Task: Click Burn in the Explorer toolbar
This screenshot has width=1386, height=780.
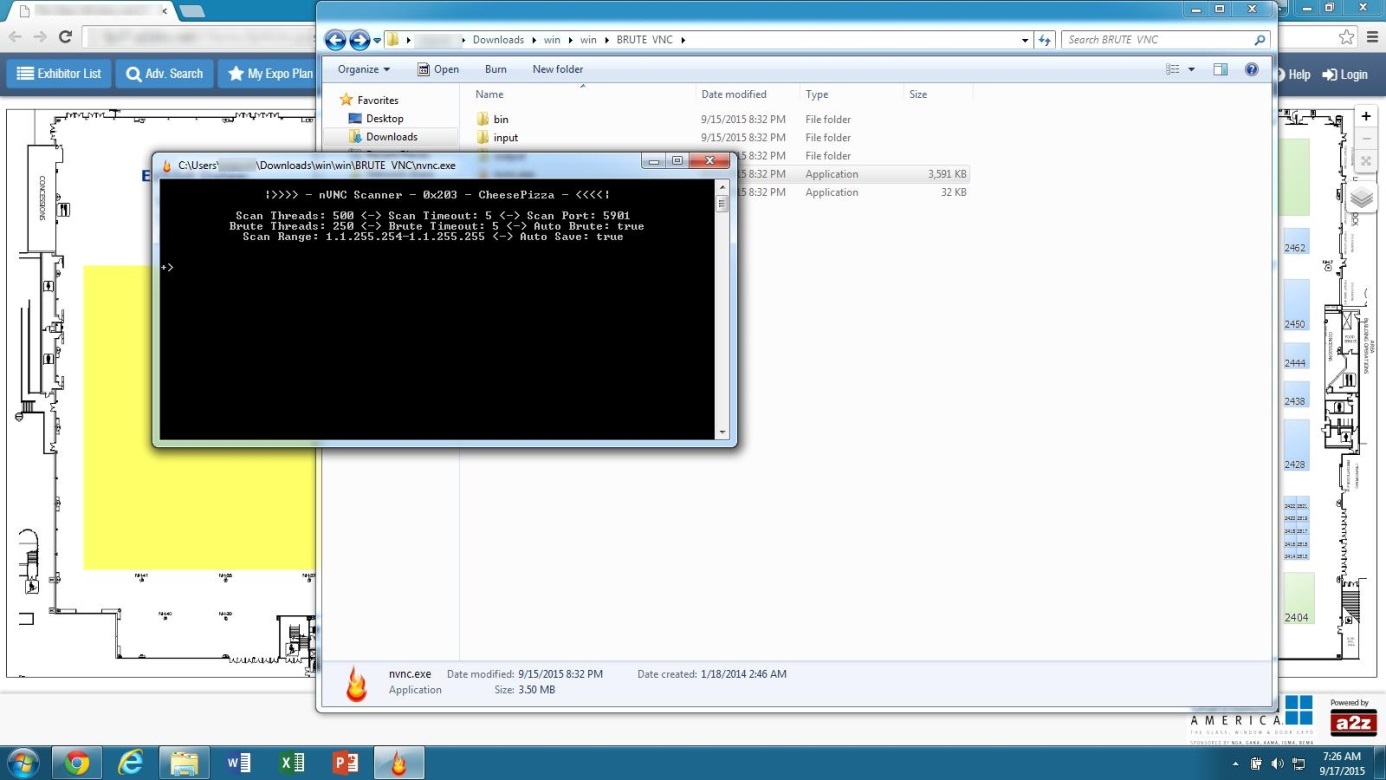Action: [x=495, y=70]
